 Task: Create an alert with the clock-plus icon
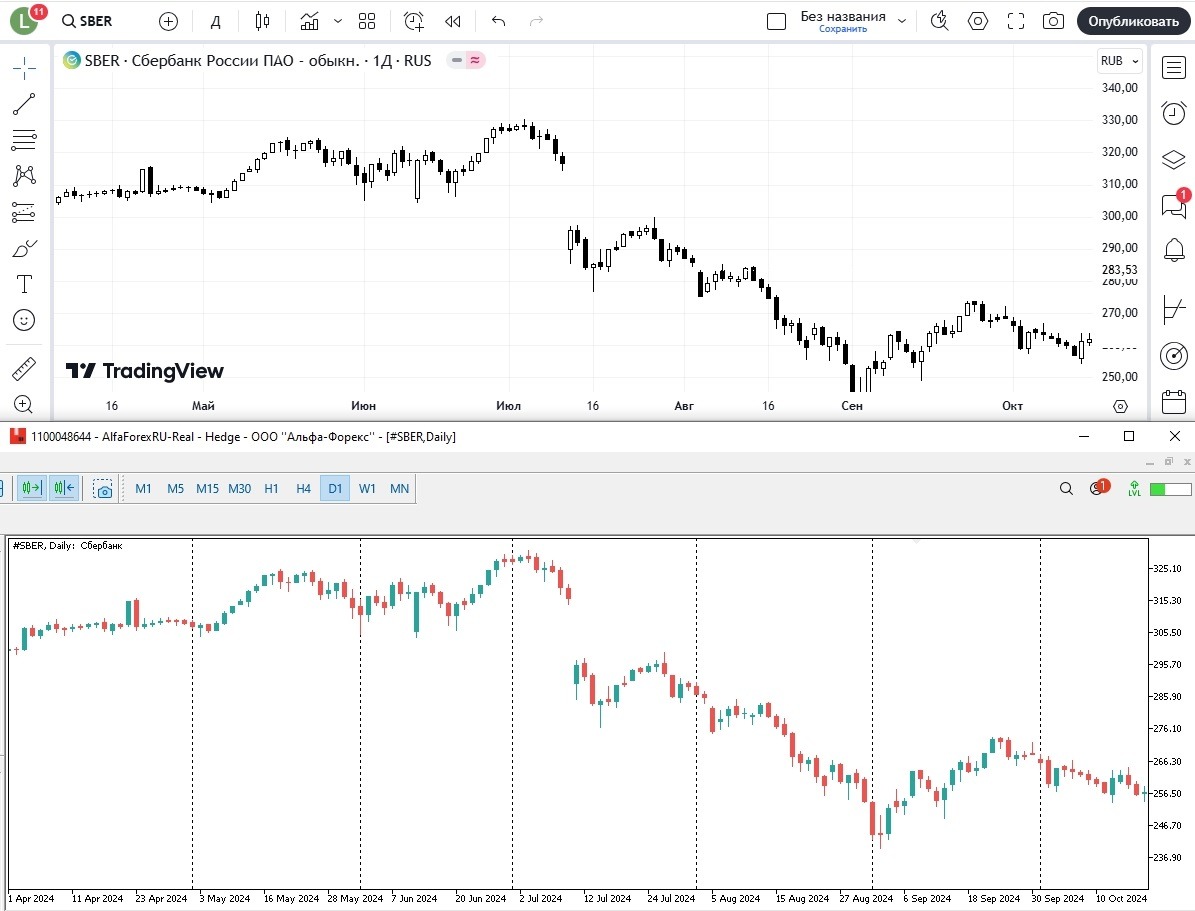(414, 21)
